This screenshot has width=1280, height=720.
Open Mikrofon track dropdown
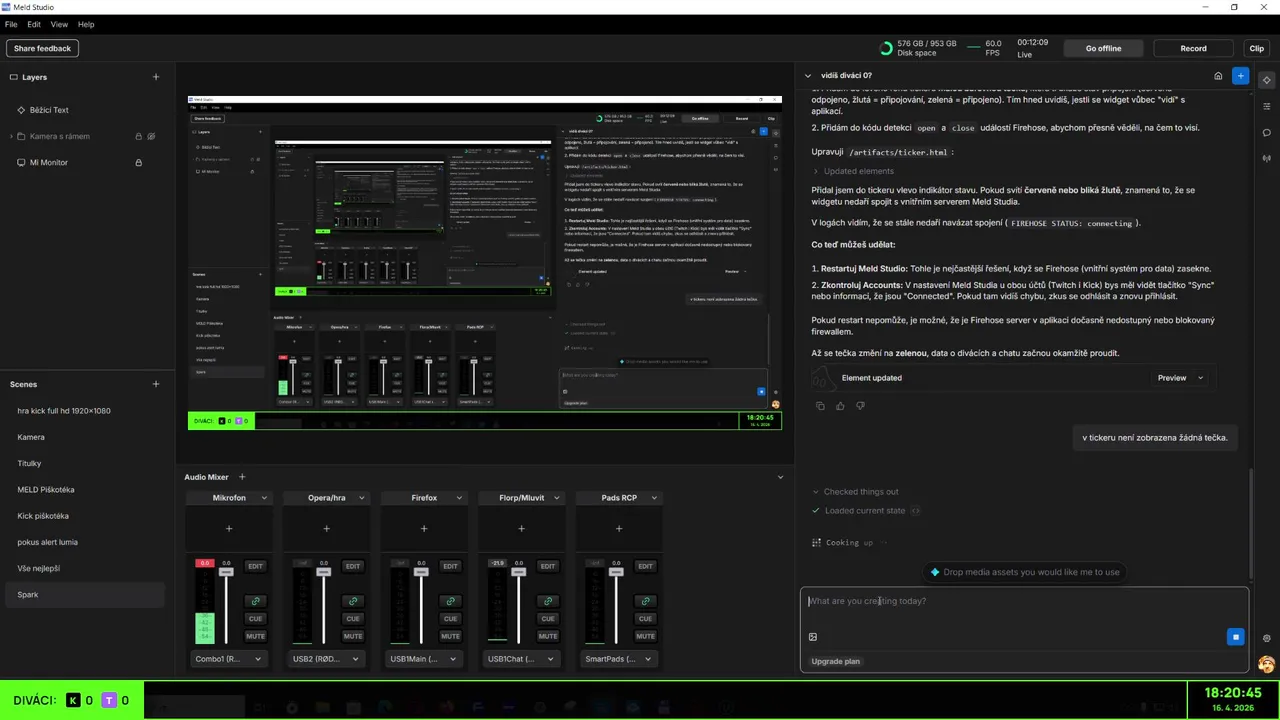tap(264, 498)
